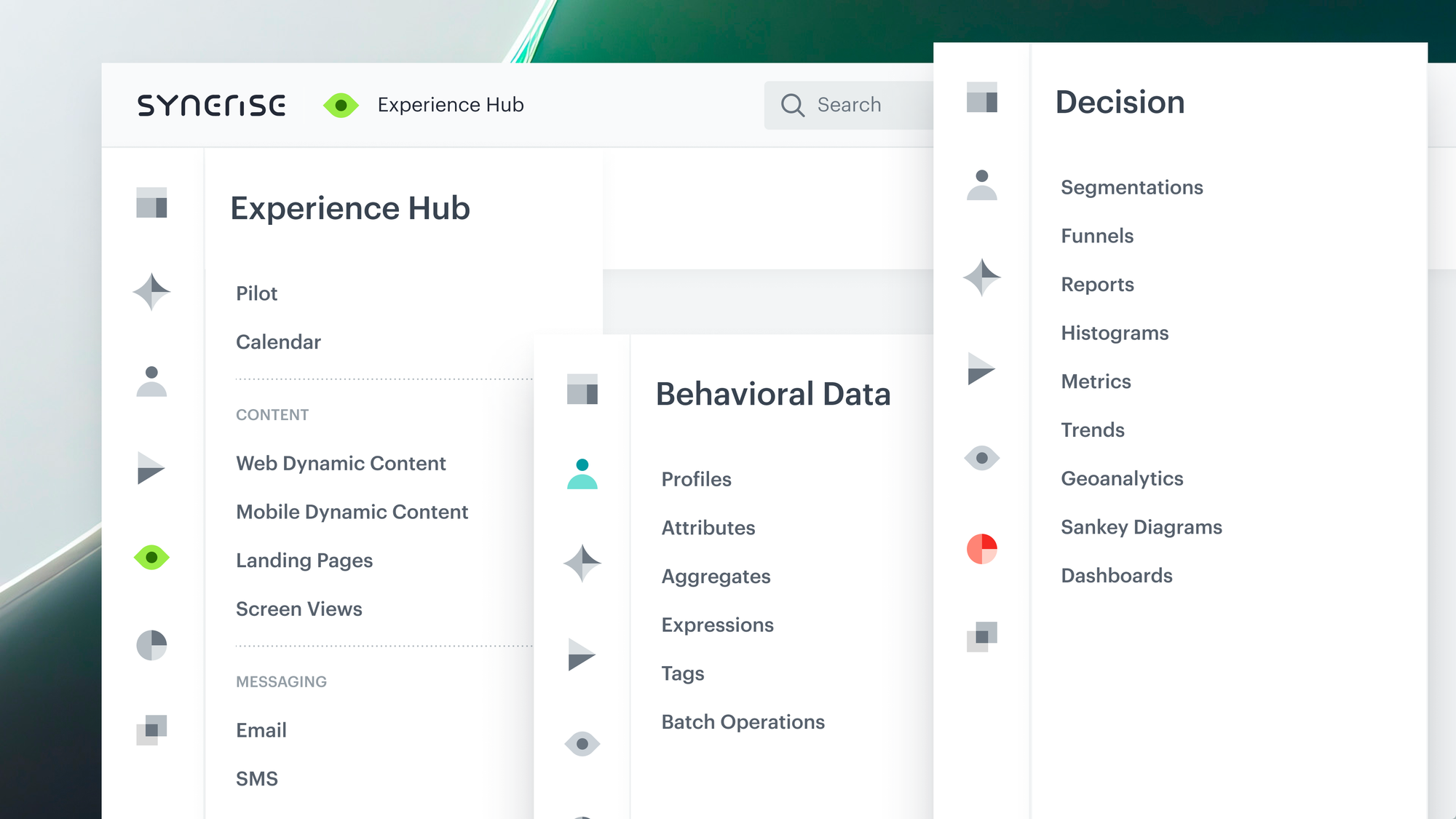Open the grid squares icon at top of Decision sidebar
Viewport: 1456px width, 819px height.
pyautogui.click(x=982, y=98)
